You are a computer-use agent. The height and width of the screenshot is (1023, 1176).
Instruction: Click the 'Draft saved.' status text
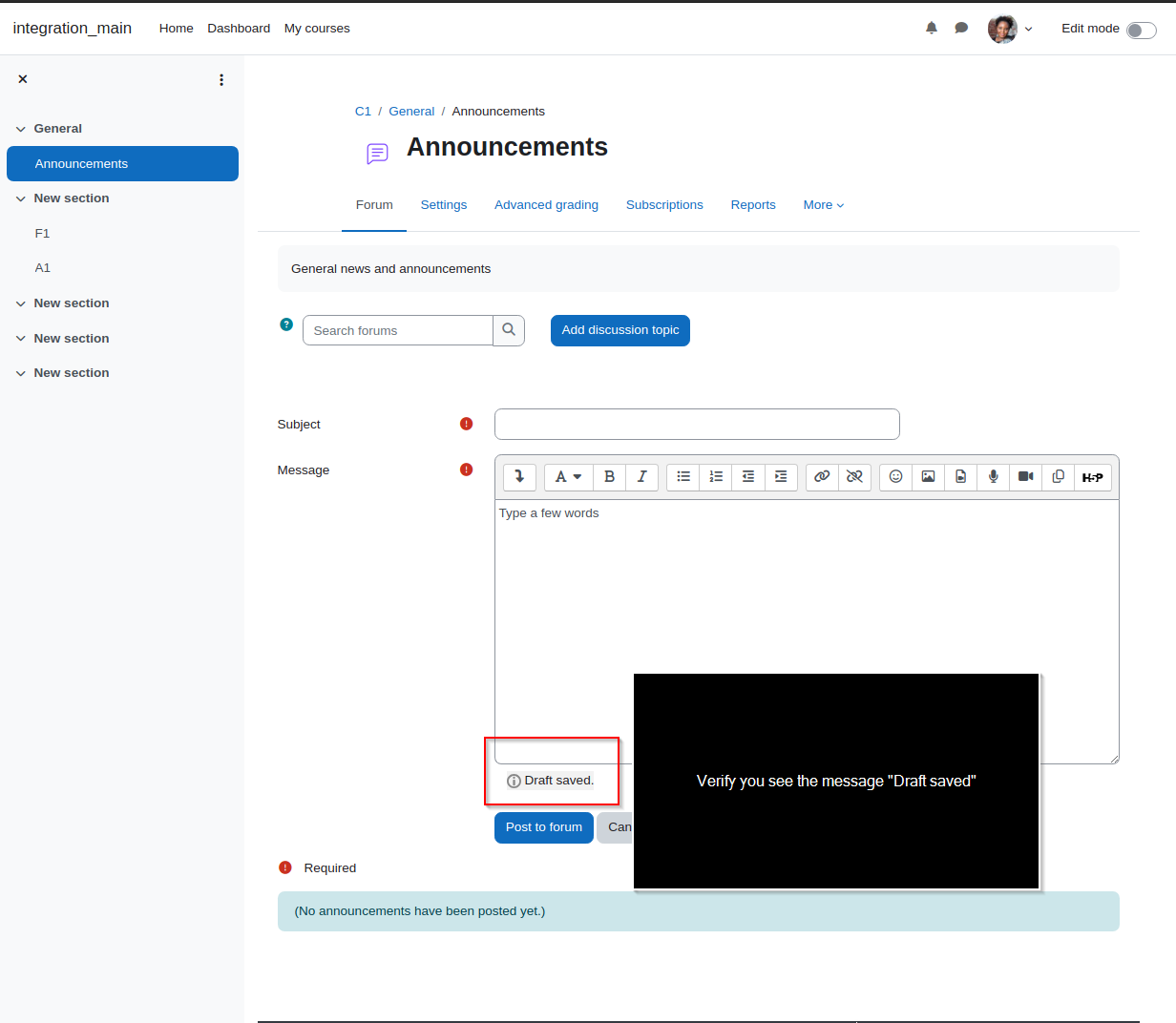559,781
